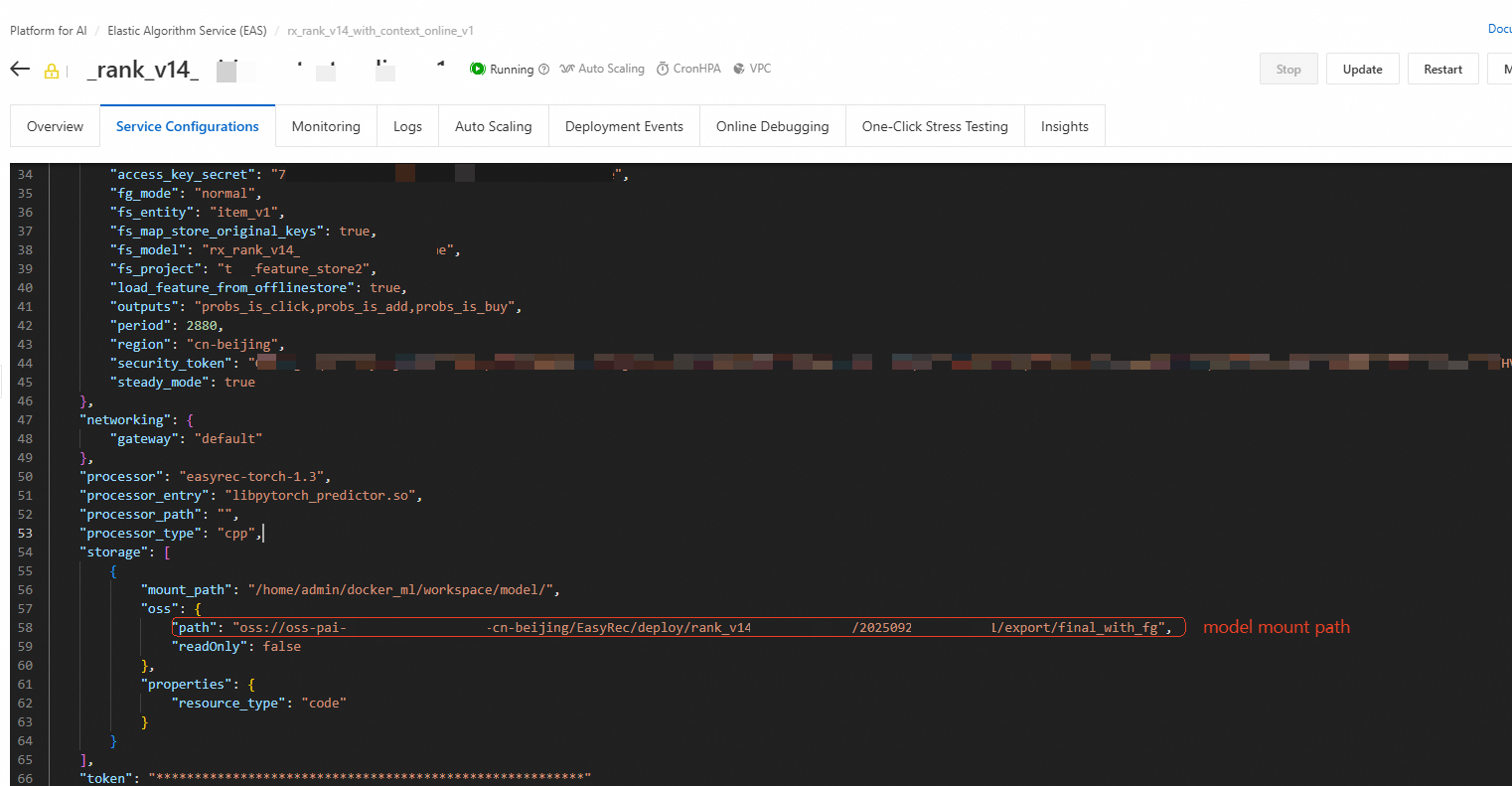Click the "gateway": "default" line
Viewport: 1512px width, 786px height.
(x=187, y=439)
